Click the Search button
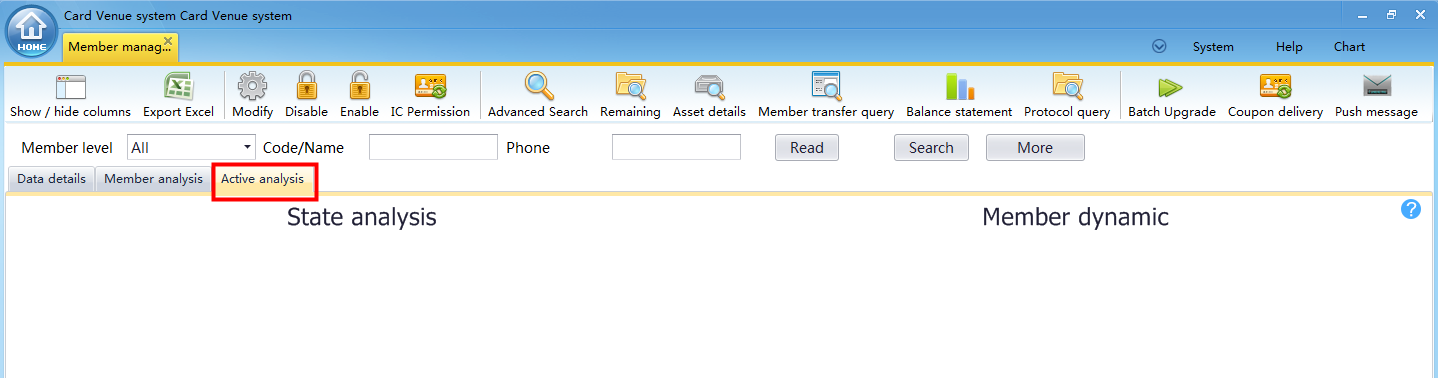 931,148
